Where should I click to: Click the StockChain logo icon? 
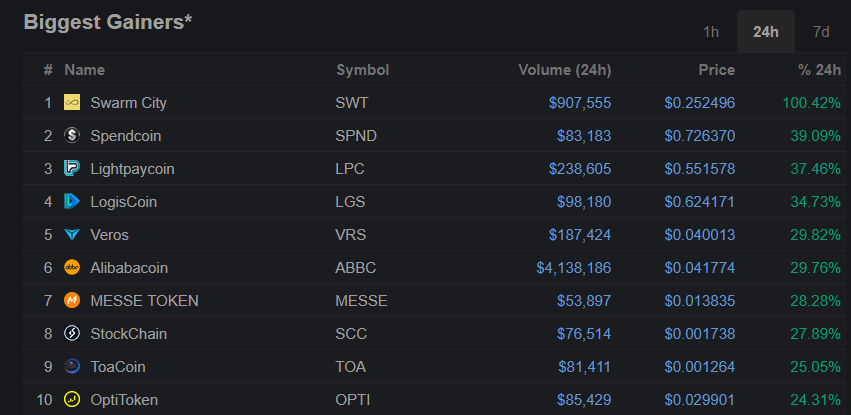pos(72,333)
